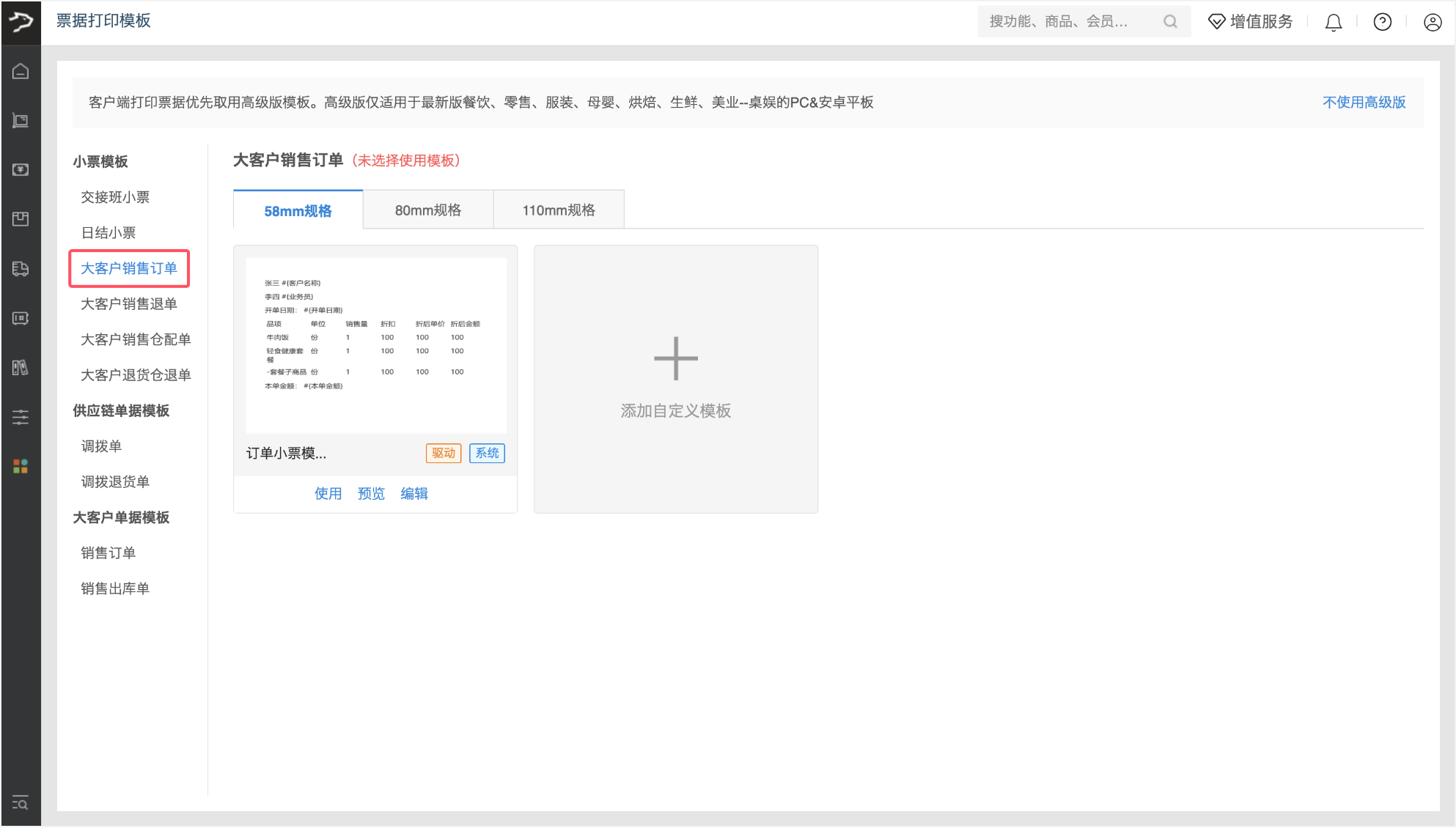The height and width of the screenshot is (828, 1456).
Task: Click the colorful apps grid icon
Action: 21,466
